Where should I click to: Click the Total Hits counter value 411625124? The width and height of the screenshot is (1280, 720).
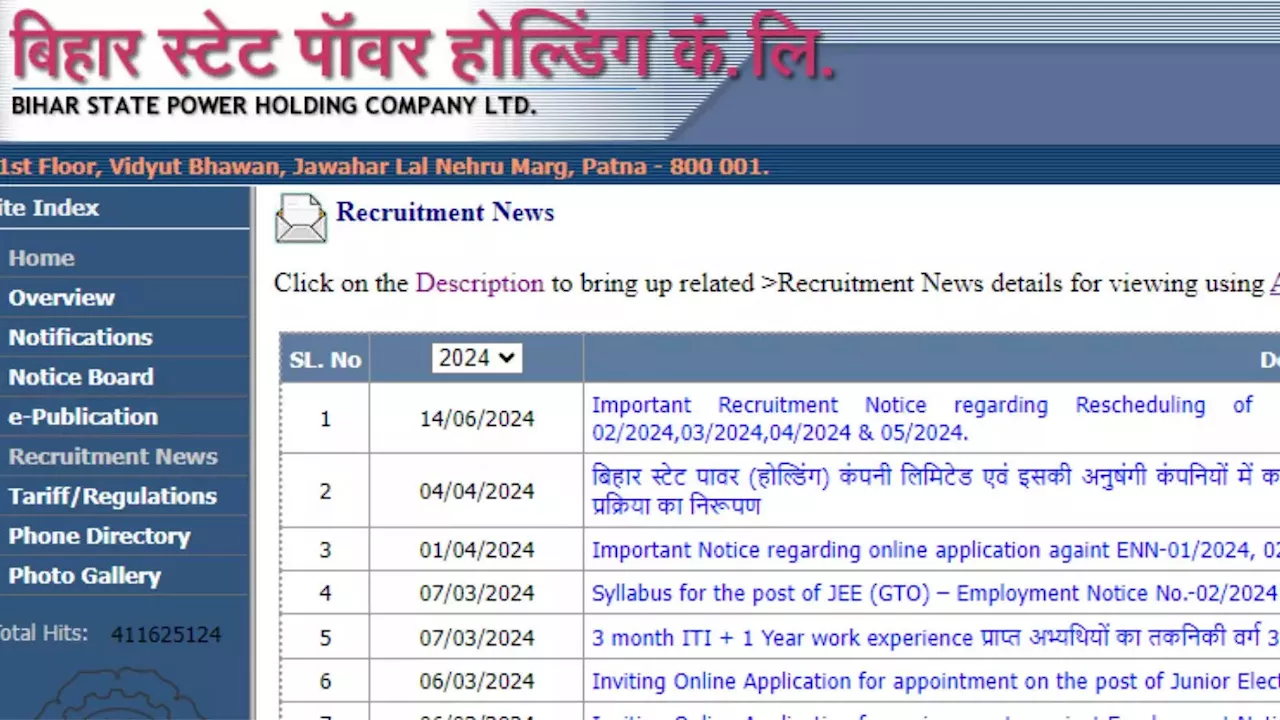(166, 634)
